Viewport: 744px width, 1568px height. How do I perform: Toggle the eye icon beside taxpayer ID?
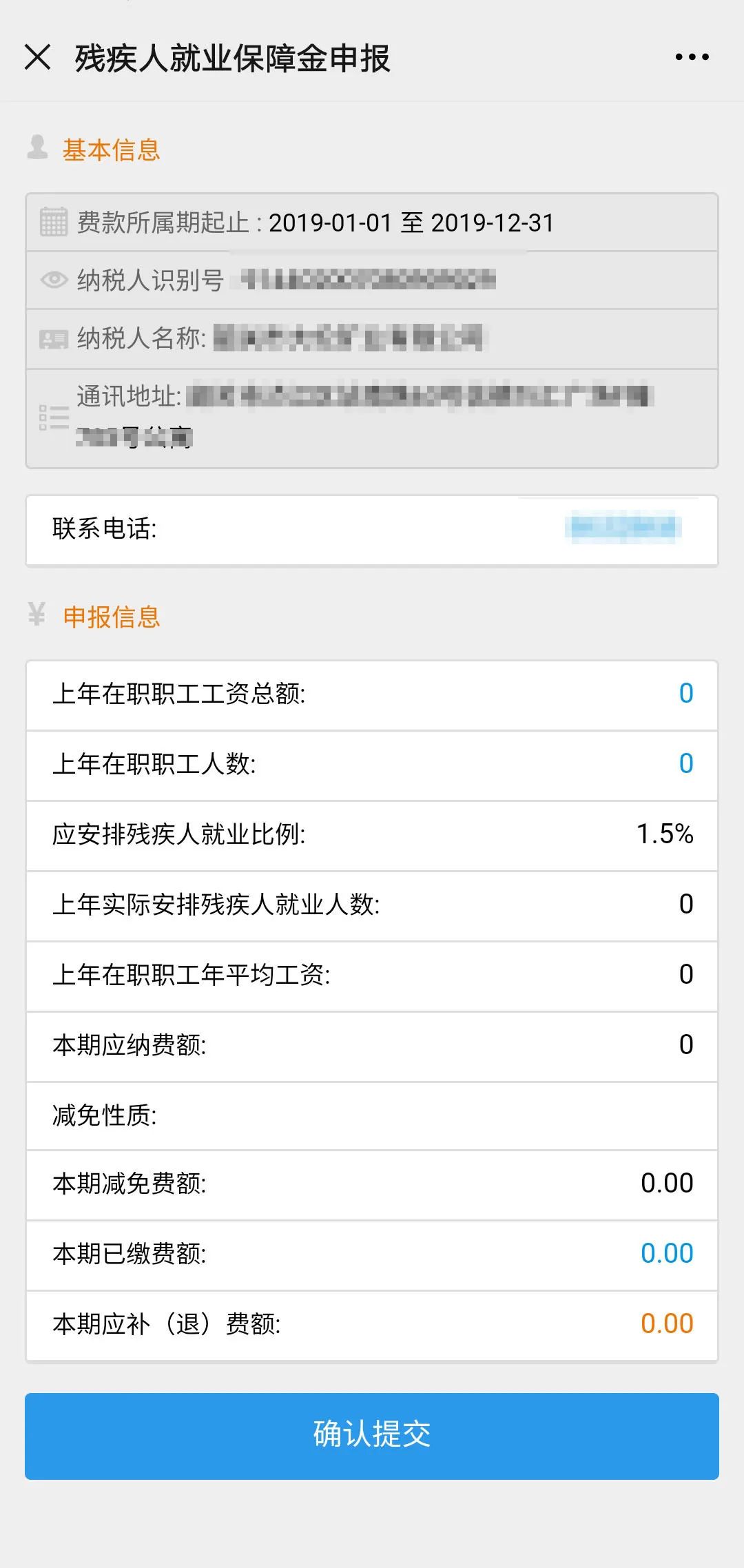54,280
